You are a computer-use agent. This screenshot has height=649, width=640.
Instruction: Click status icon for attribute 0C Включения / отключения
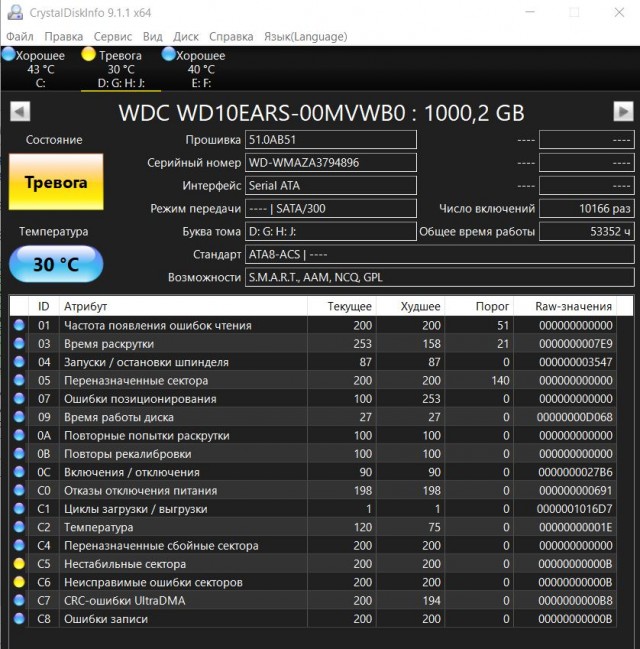click(19, 472)
